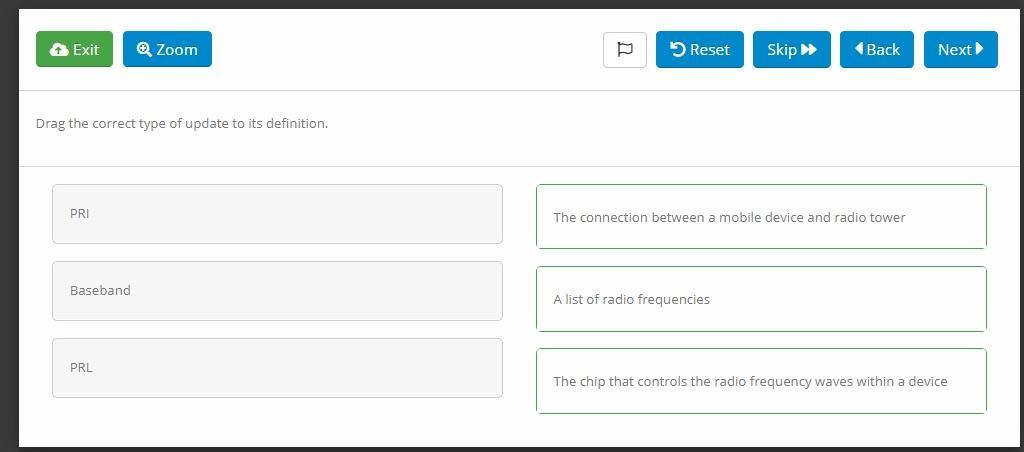This screenshot has width=1024, height=452.
Task: Select the PRL answer card
Action: point(277,368)
